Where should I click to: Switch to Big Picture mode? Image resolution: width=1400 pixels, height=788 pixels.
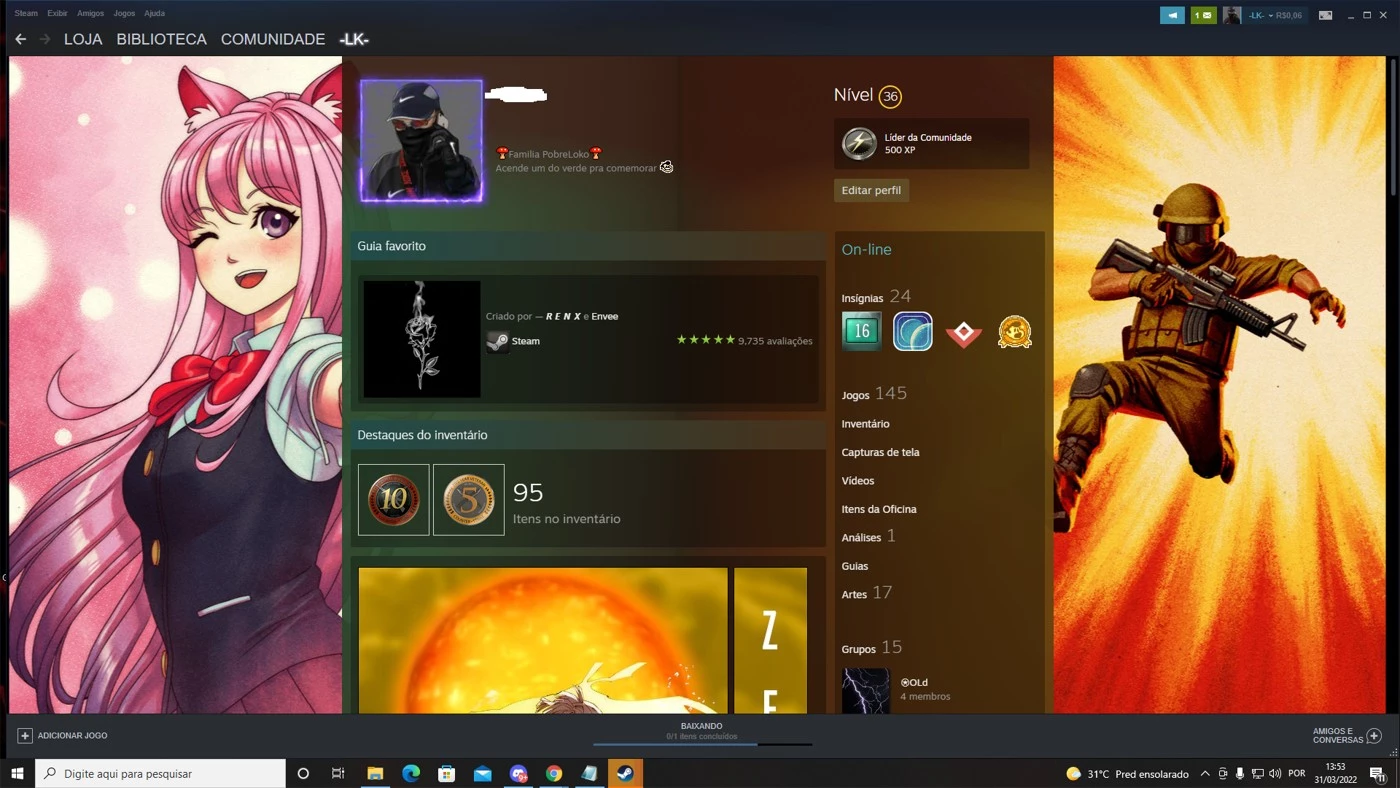[x=1325, y=15]
